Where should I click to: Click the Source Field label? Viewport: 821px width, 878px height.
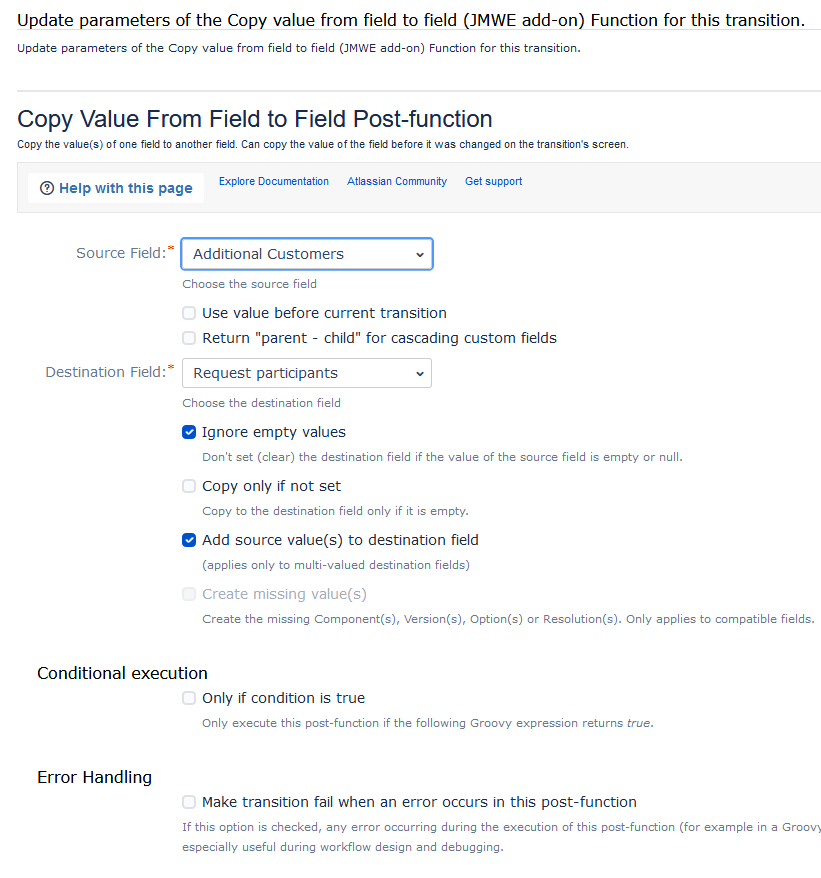coord(120,254)
